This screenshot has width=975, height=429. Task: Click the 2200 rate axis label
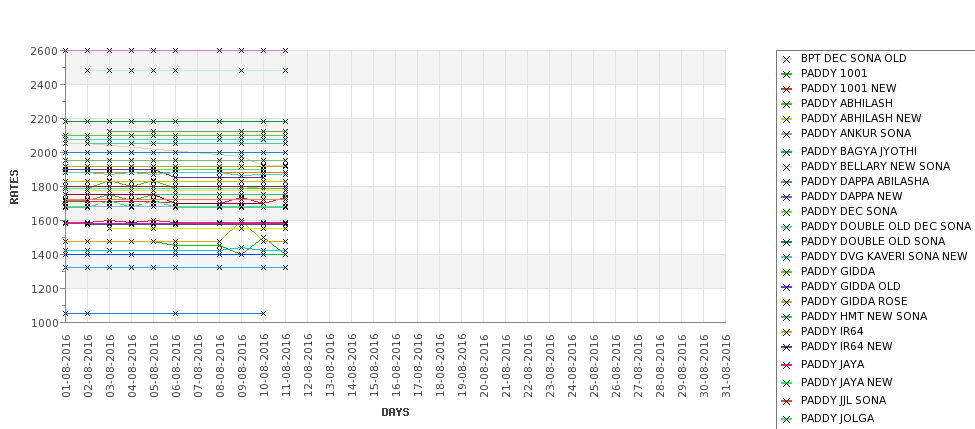[x=44, y=119]
